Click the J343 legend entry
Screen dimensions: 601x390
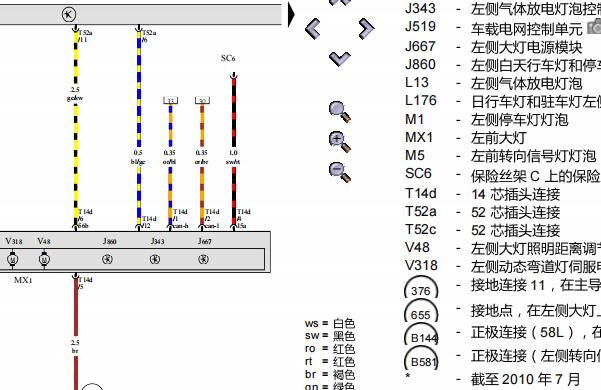tap(503, 8)
